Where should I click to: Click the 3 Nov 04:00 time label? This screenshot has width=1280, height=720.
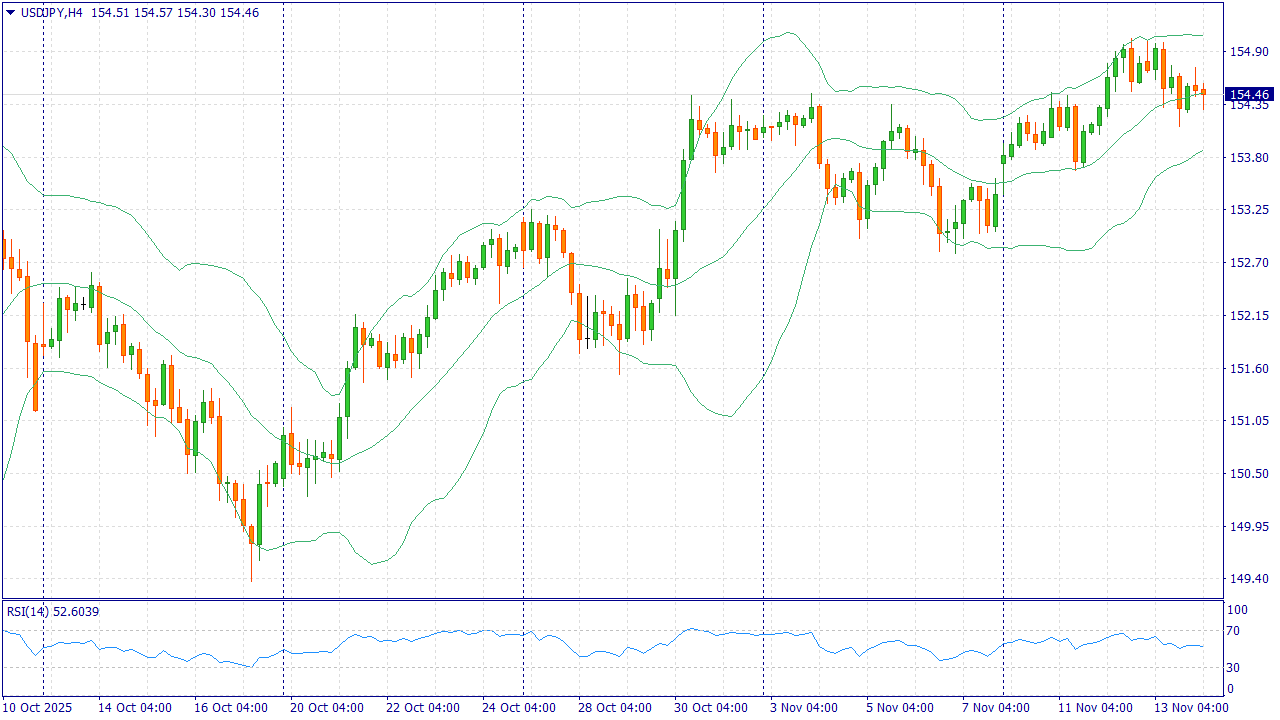(805, 707)
